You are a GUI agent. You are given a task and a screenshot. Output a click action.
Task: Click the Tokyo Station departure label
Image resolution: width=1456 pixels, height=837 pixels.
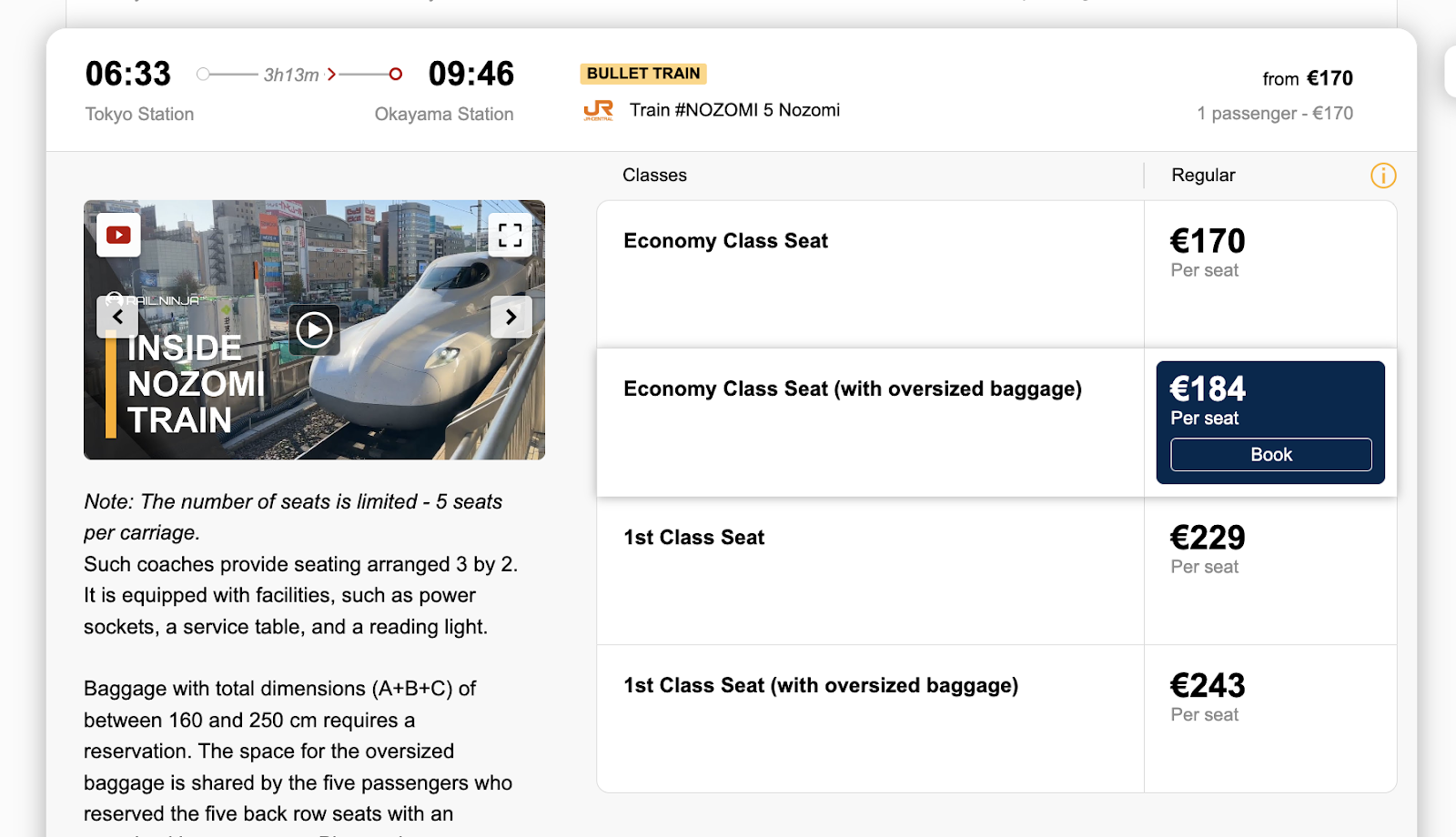click(139, 115)
